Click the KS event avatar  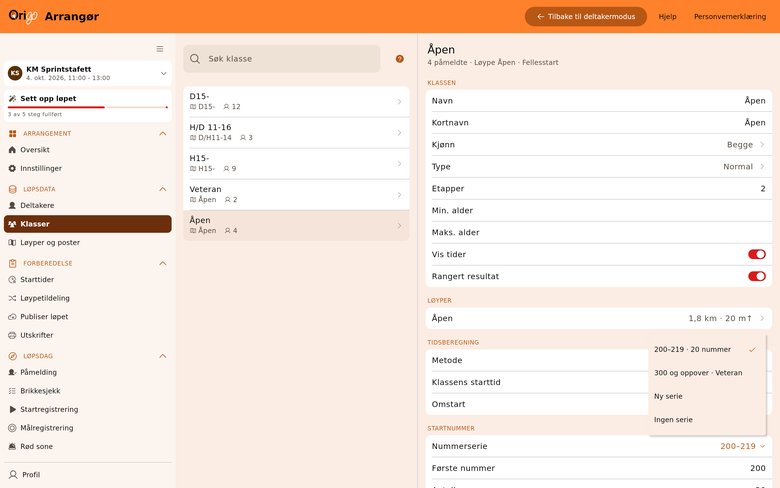[x=15, y=73]
